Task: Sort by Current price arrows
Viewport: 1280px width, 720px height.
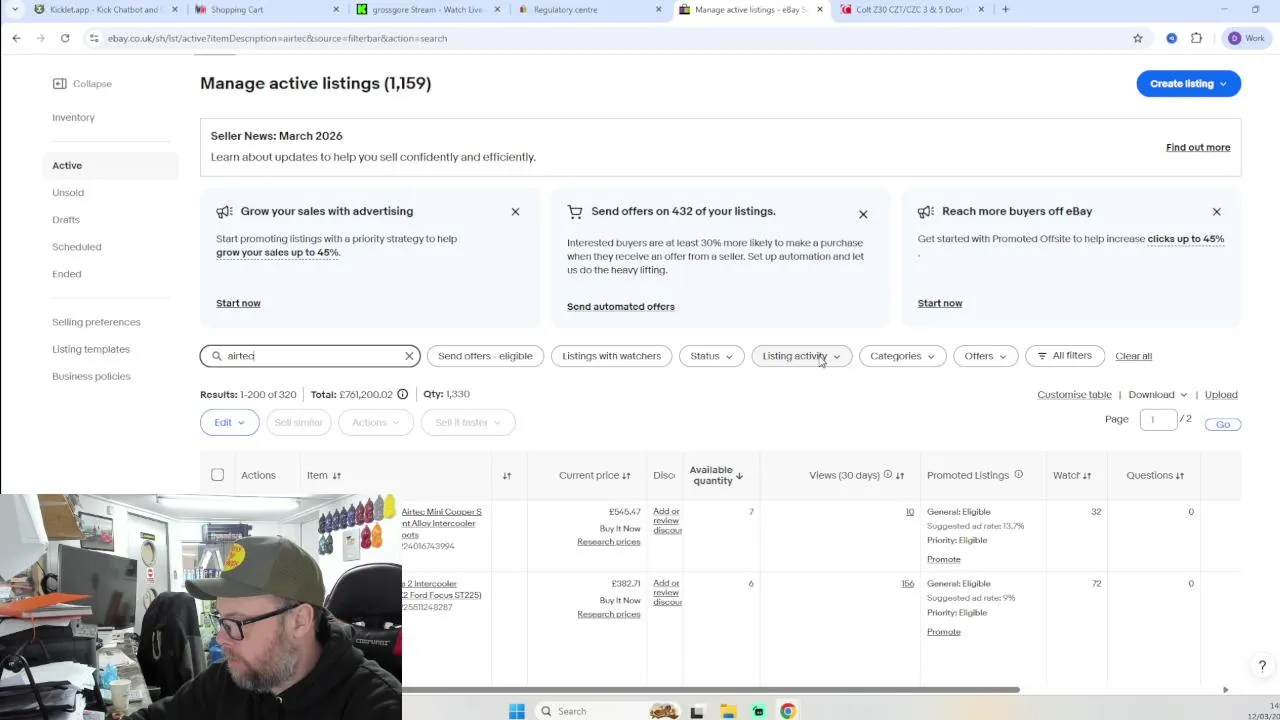Action: 626,476
